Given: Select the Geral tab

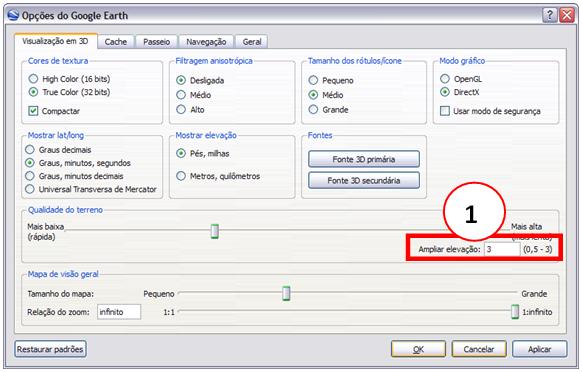Looking at the screenshot, I should click(x=252, y=42).
